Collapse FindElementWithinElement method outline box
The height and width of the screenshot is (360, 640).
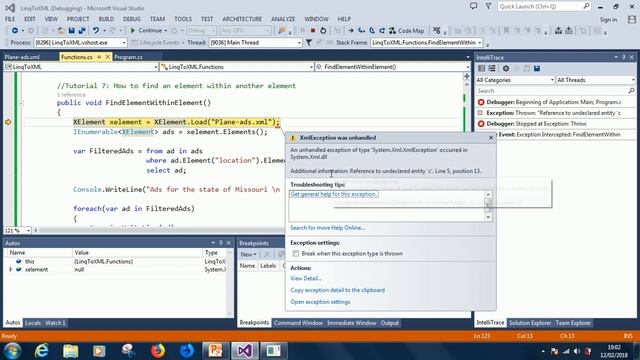21,103
